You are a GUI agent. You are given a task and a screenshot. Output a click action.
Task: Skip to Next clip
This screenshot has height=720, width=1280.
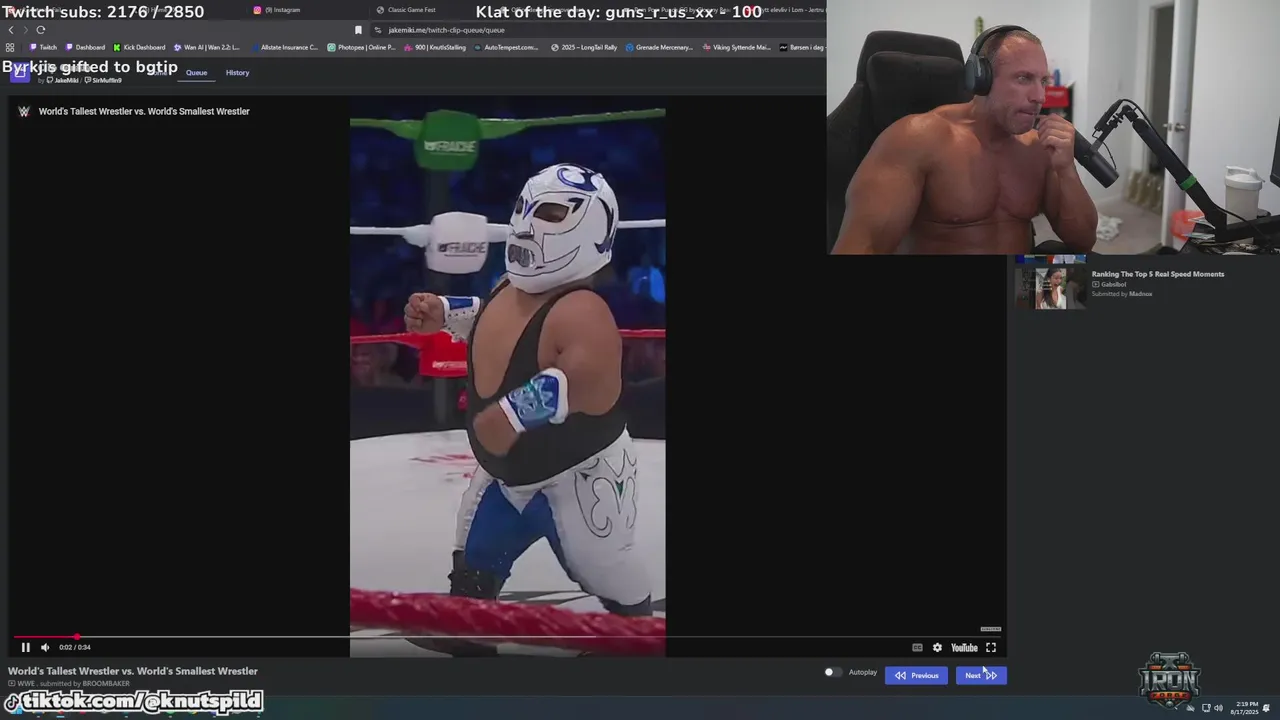[x=981, y=675]
